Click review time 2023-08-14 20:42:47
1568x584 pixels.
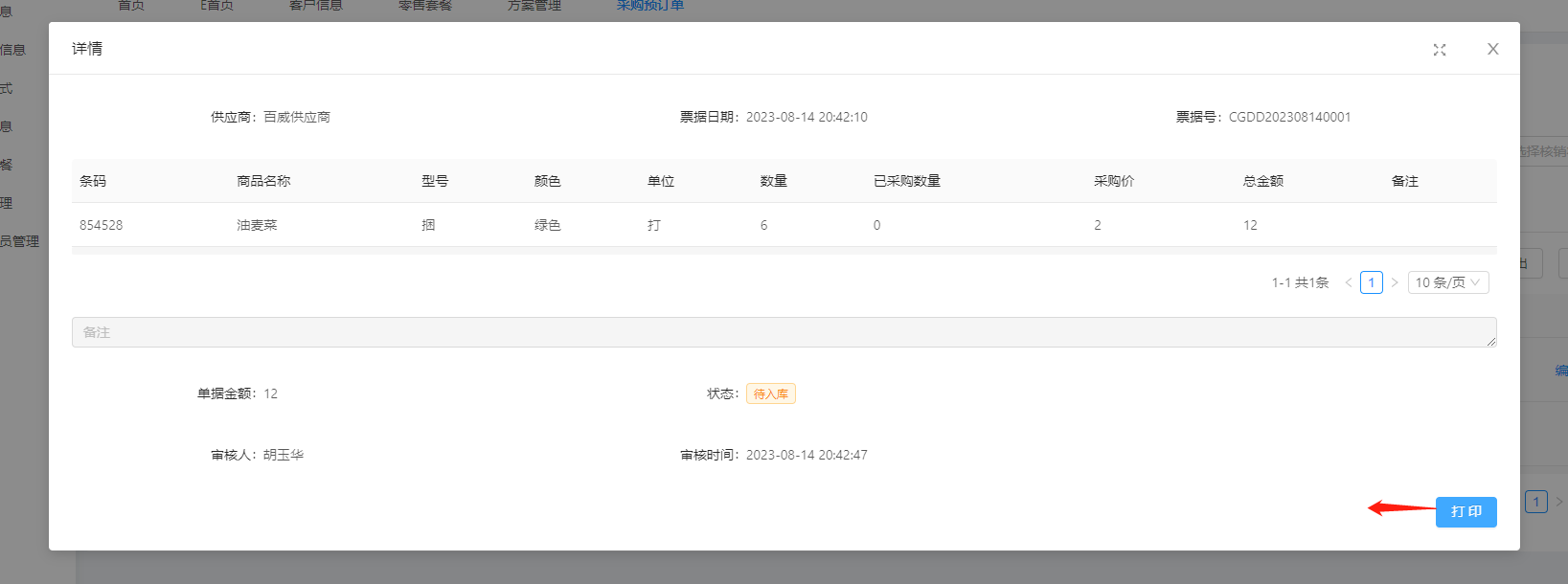click(807, 455)
